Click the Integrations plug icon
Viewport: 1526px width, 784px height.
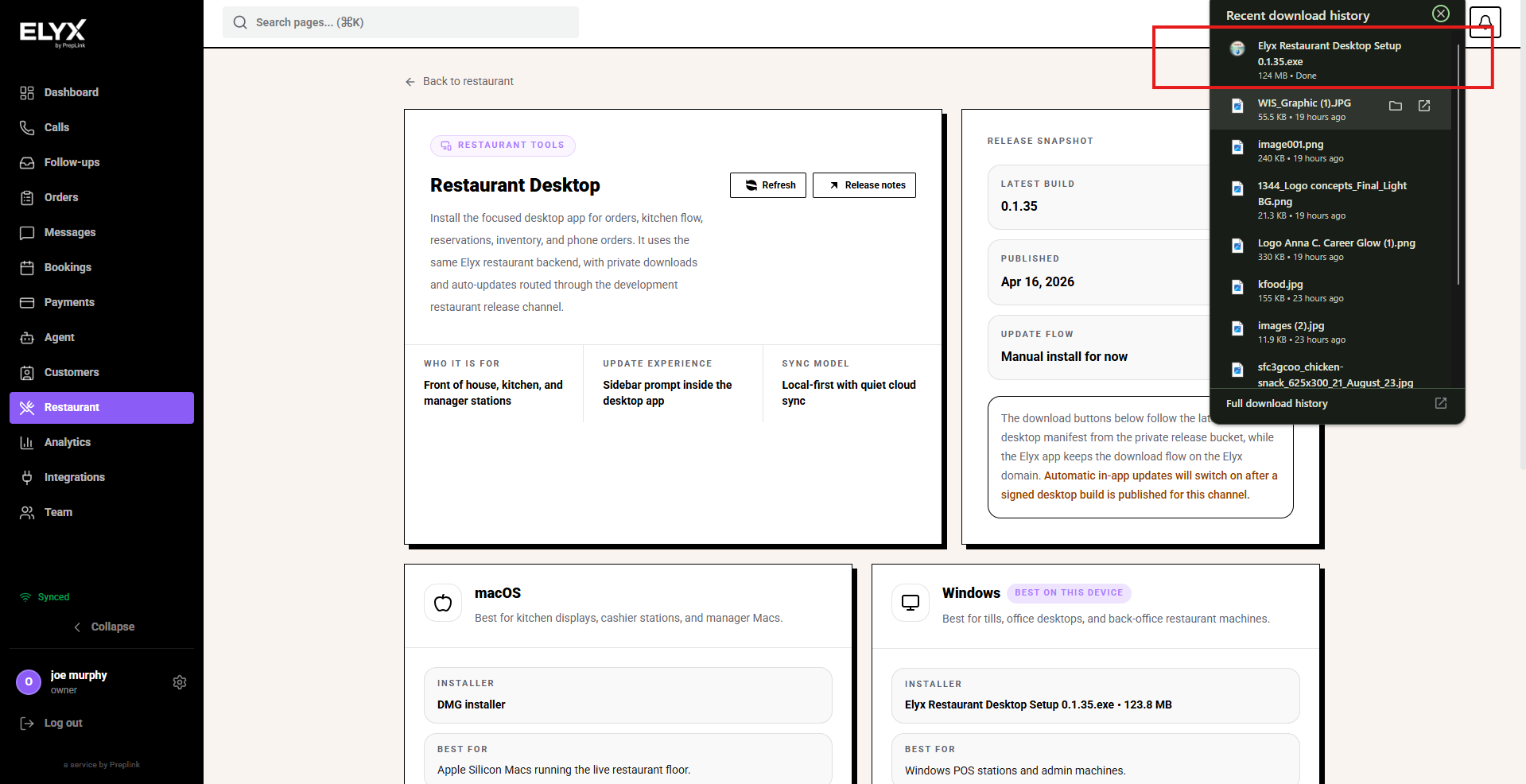(27, 478)
